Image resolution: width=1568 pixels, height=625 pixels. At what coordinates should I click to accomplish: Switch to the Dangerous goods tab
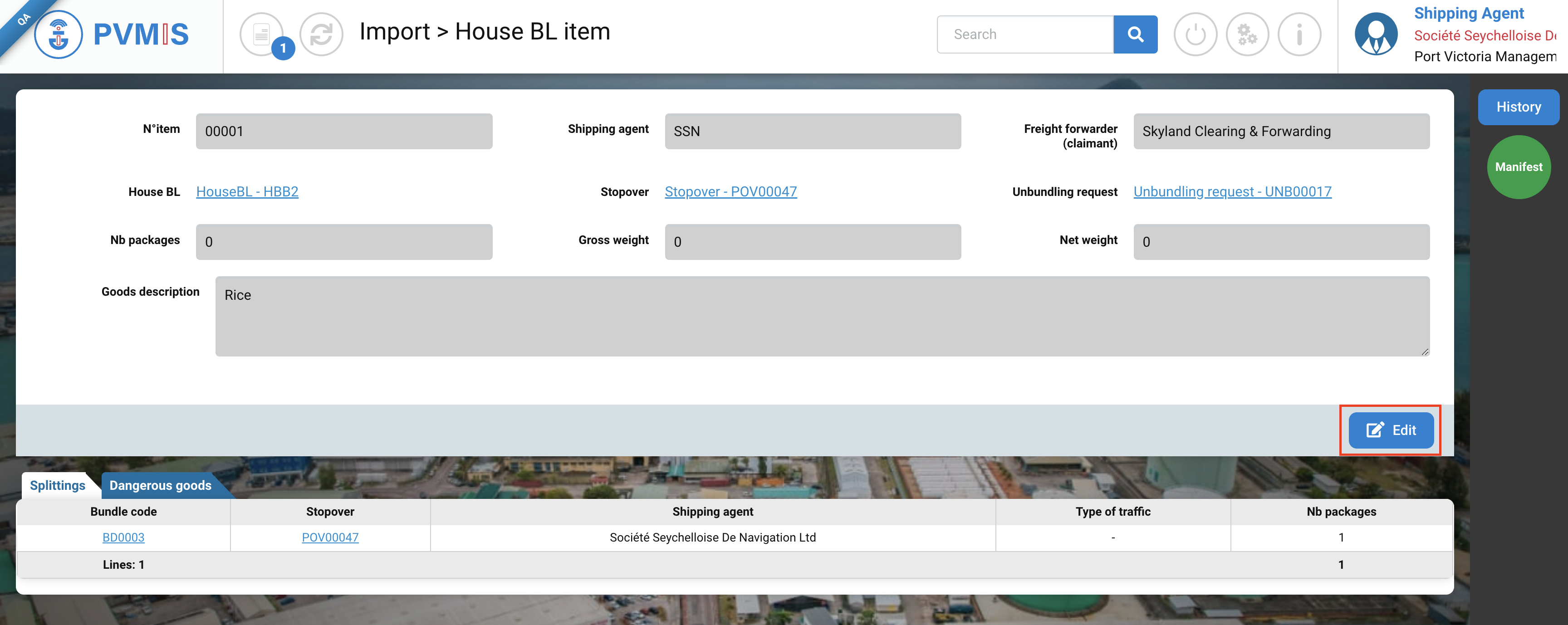(x=161, y=486)
